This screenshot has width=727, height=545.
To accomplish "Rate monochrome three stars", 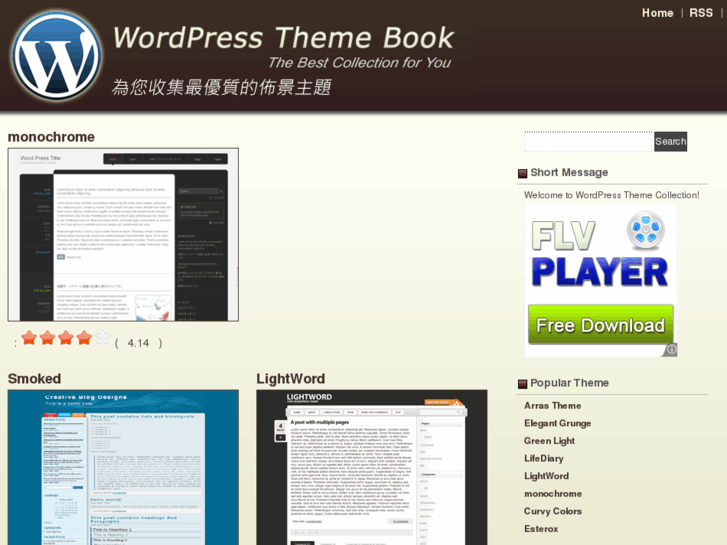I will point(65,338).
